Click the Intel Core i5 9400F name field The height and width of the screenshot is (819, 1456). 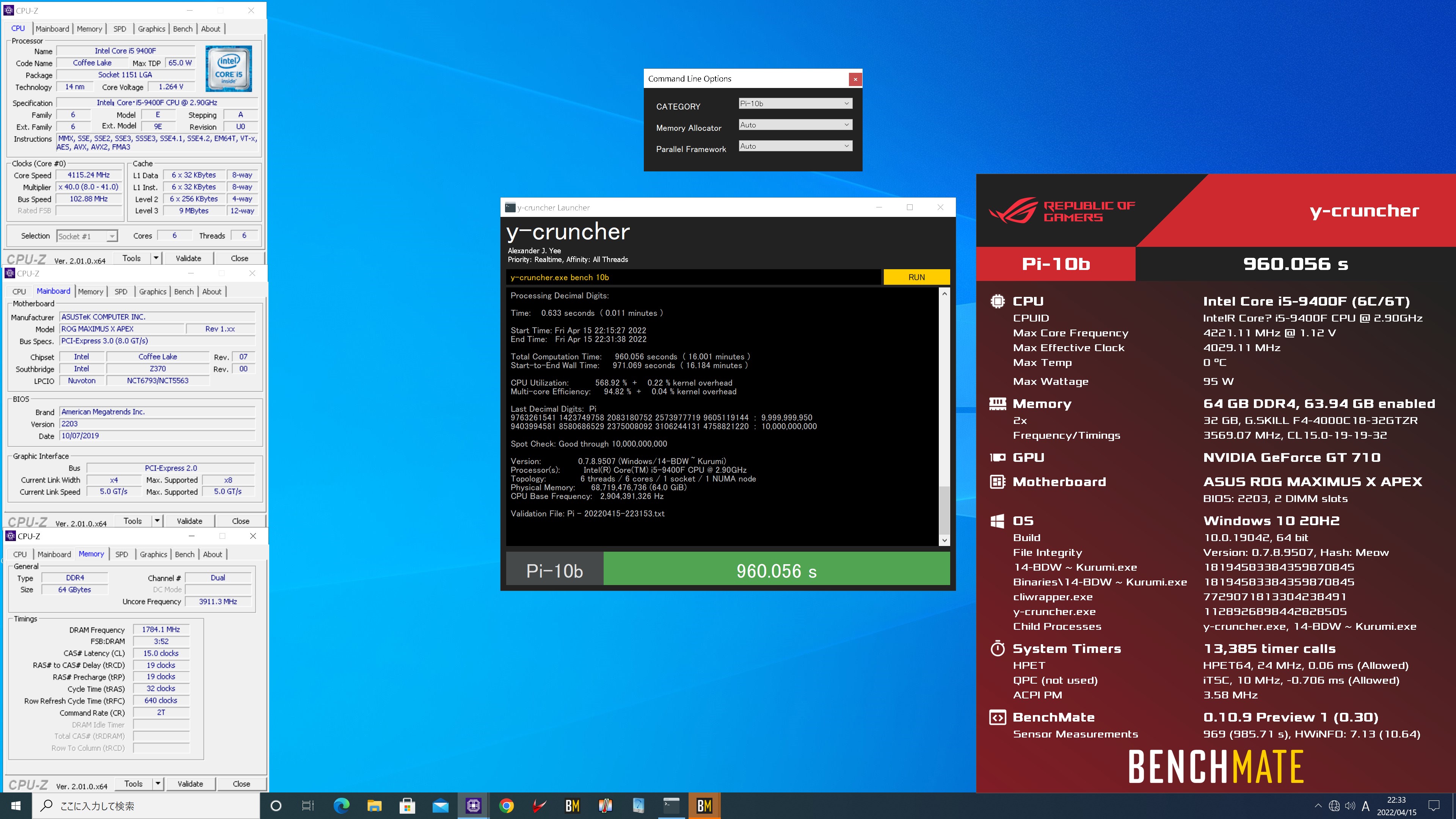(x=126, y=51)
